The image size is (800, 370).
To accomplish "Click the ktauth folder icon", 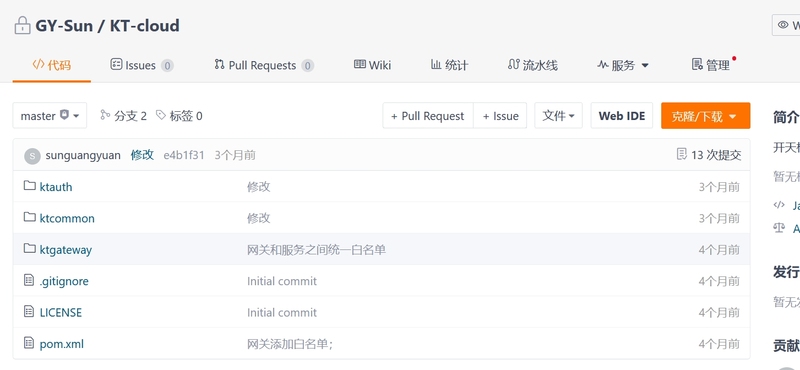I will point(30,186).
